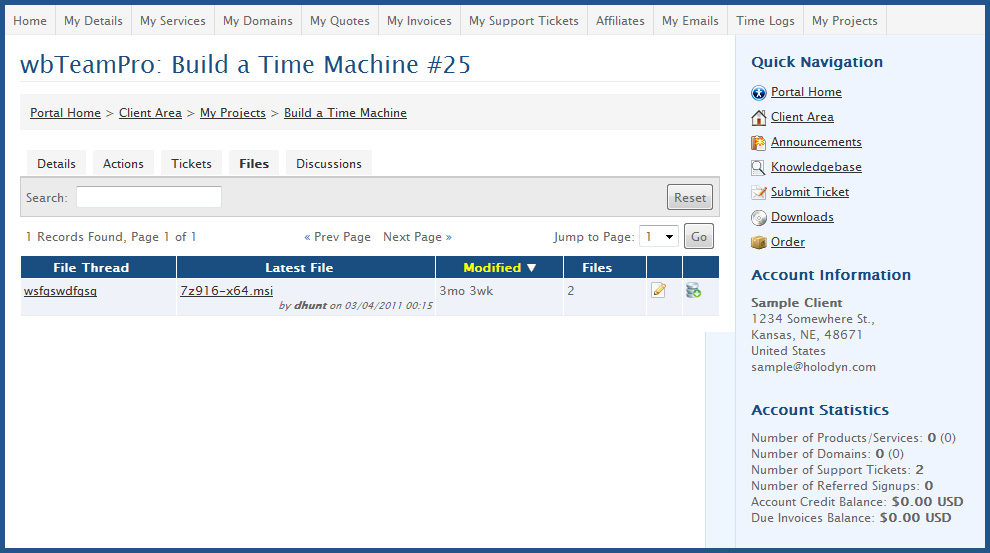
Task: Click into the Search text field
Action: click(149, 197)
